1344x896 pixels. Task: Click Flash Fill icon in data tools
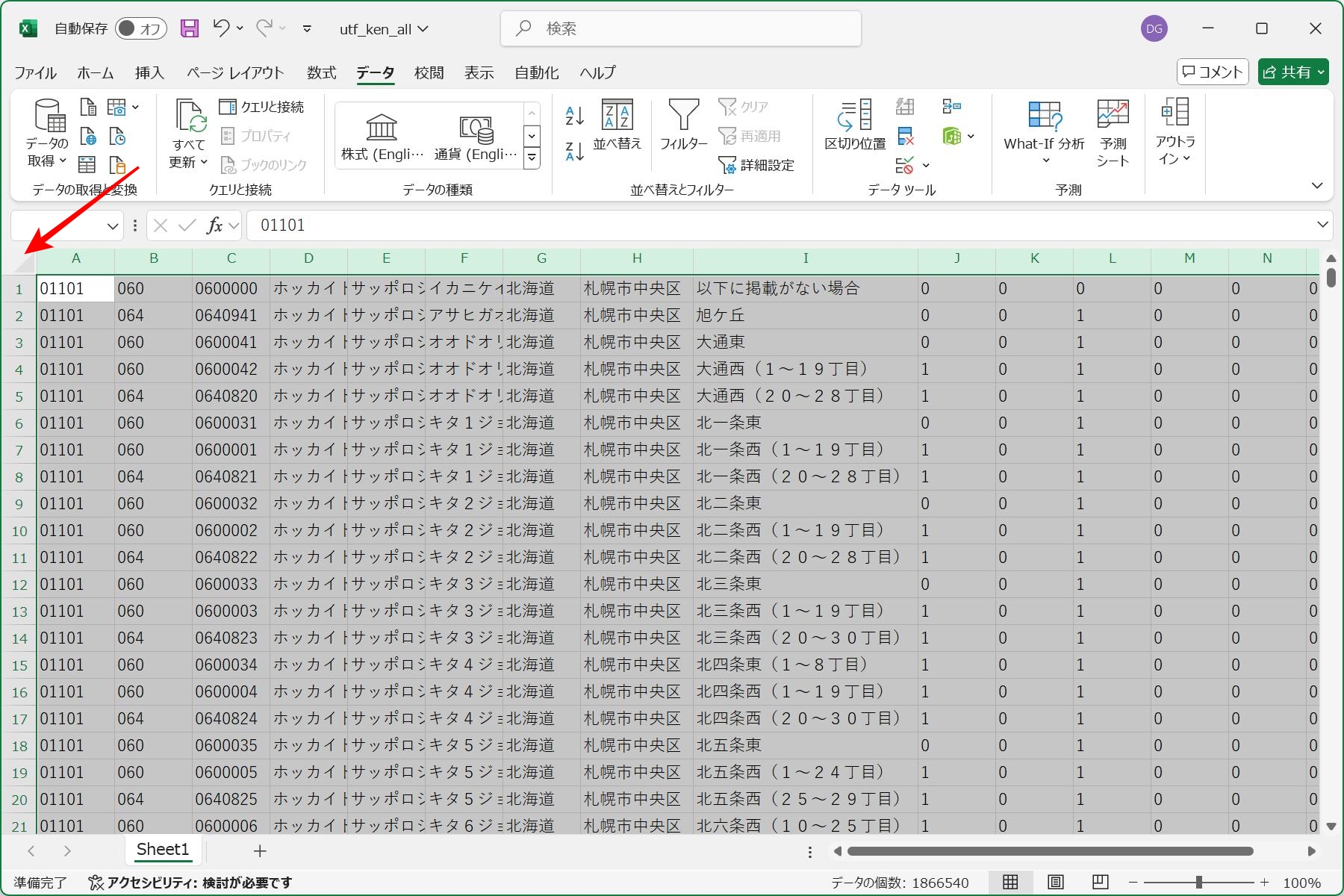[905, 107]
